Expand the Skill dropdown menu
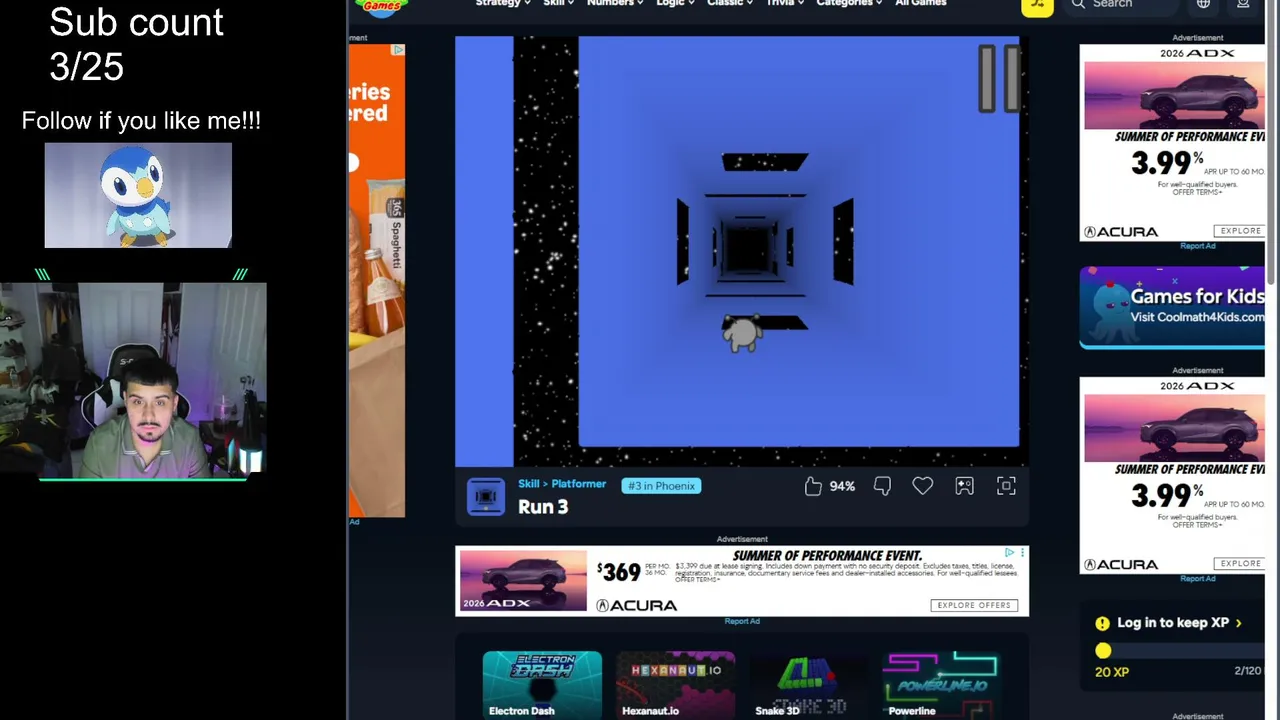Viewport: 1280px width, 720px height. coord(558,4)
